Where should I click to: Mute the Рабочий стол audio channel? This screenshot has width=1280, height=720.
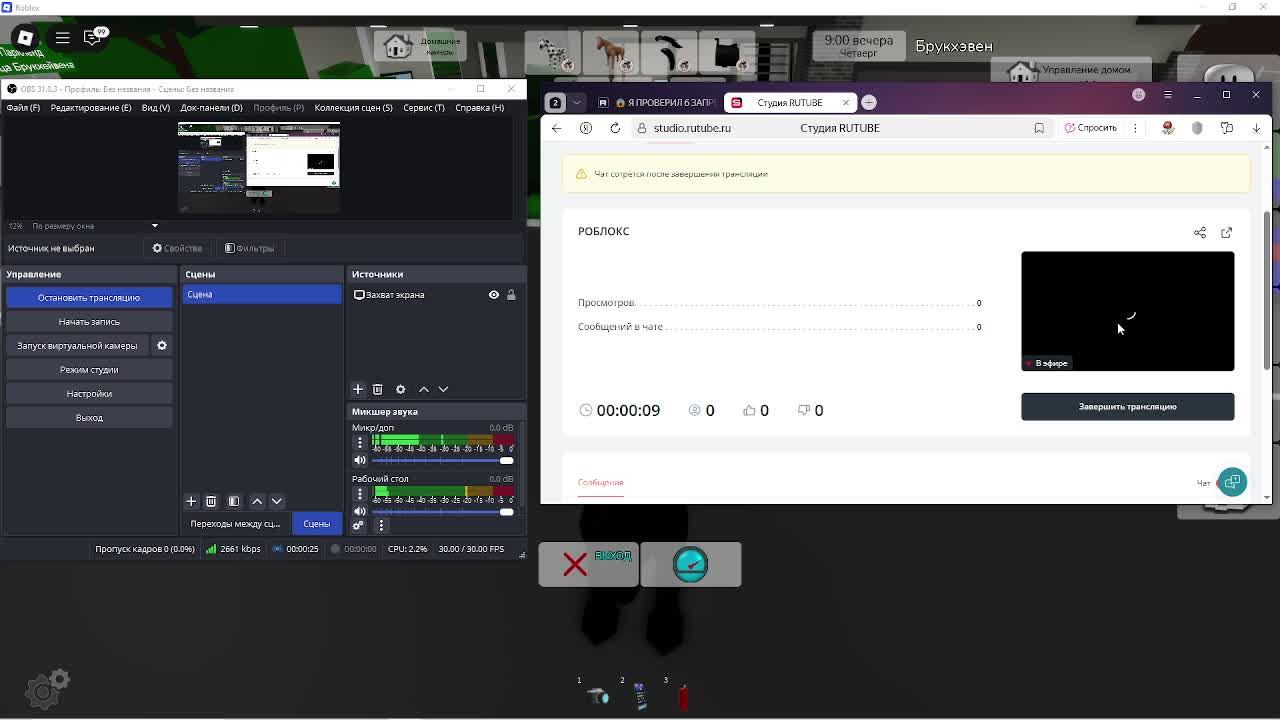(360, 511)
